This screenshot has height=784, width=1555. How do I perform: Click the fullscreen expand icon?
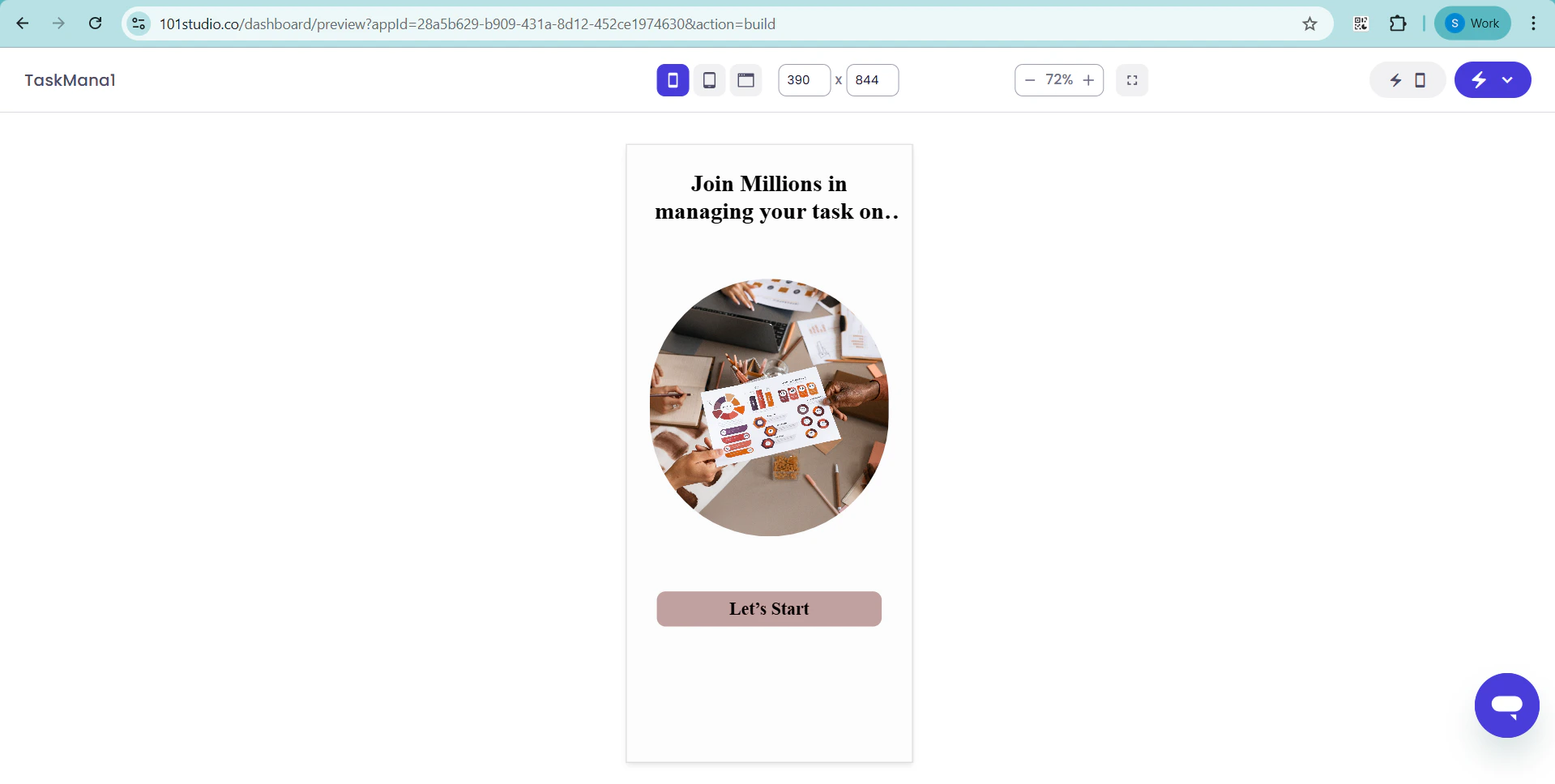pos(1132,80)
